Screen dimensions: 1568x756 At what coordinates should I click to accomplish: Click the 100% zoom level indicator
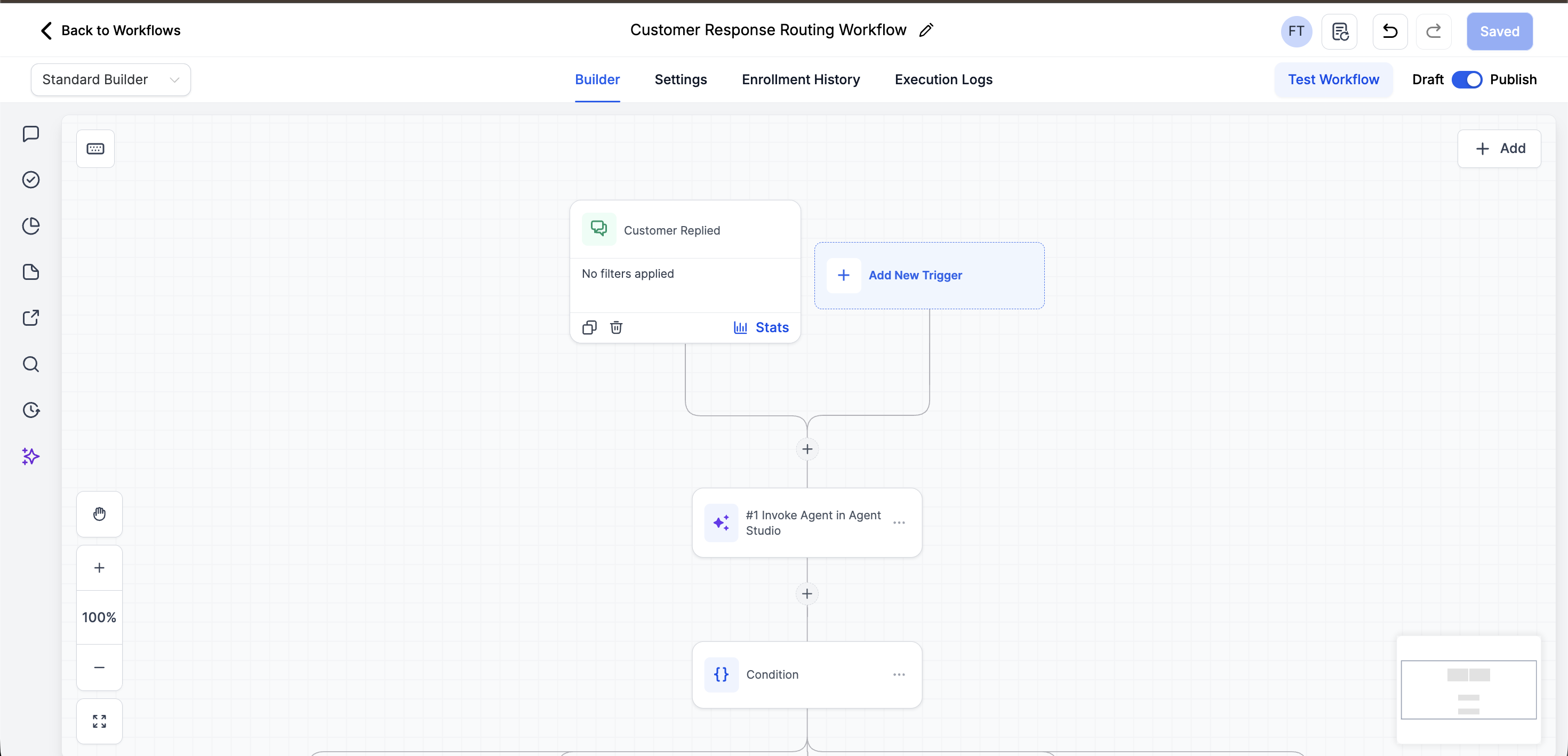click(99, 617)
